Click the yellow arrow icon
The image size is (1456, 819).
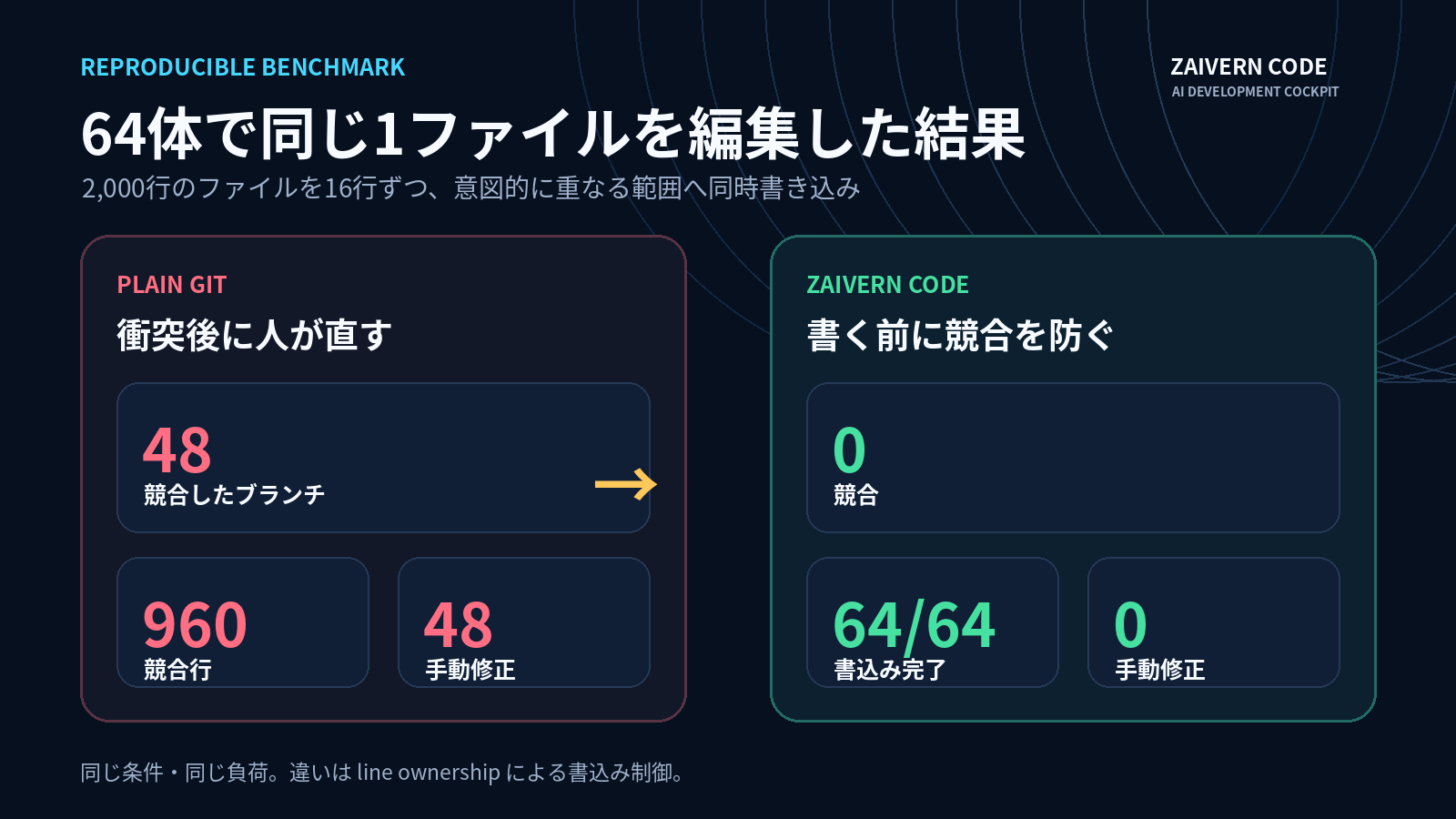pyautogui.click(x=626, y=484)
